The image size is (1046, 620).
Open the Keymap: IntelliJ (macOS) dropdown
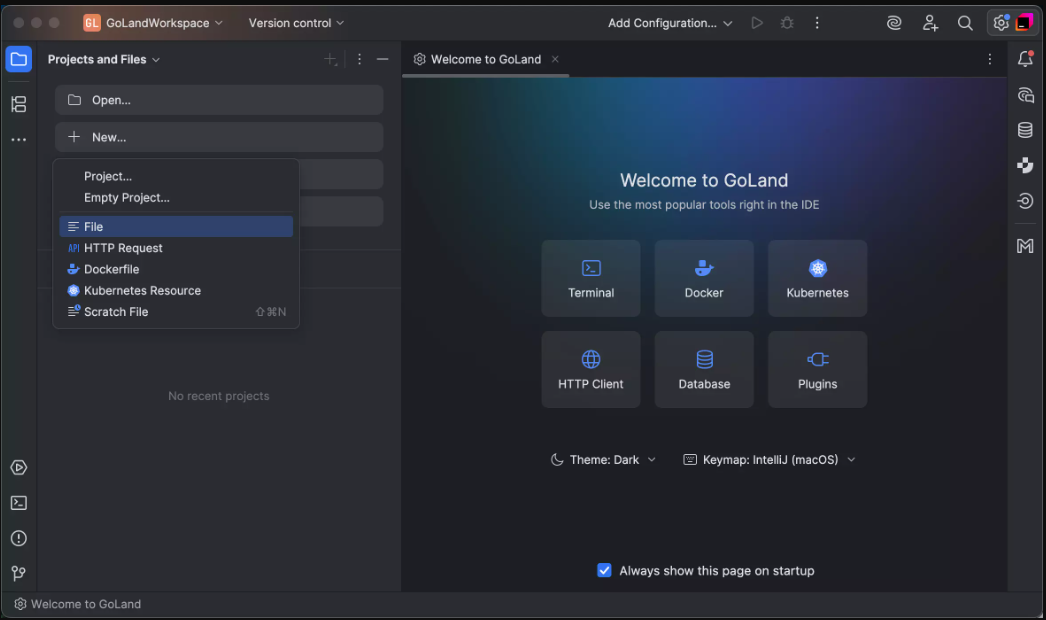(x=770, y=459)
